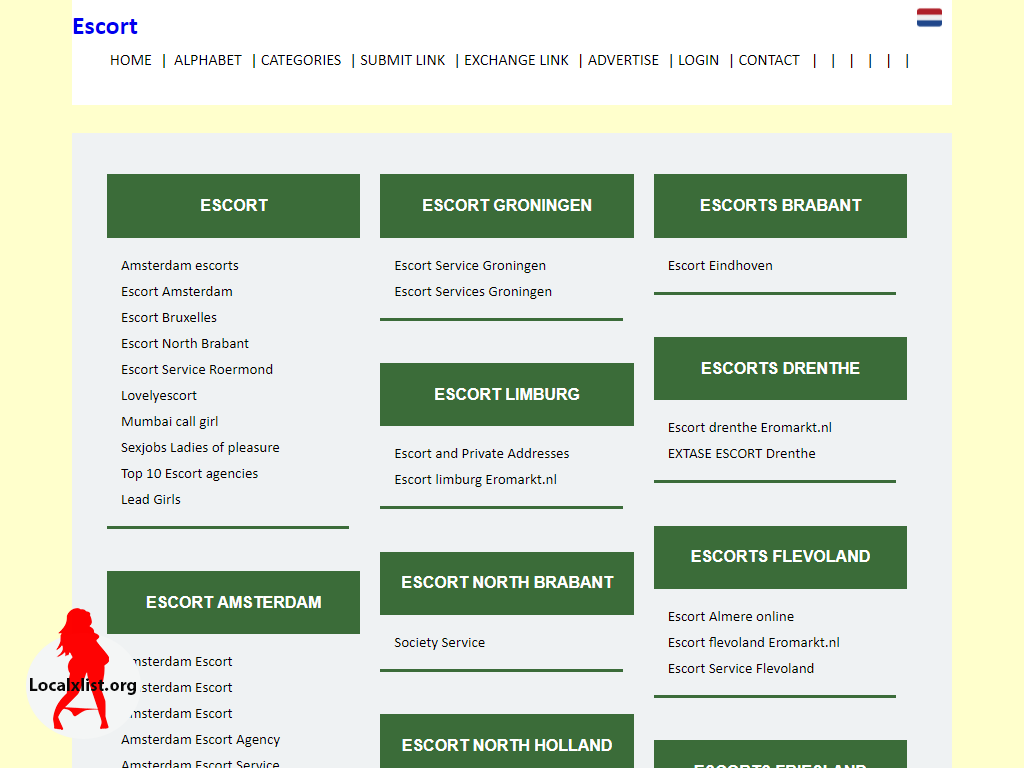Click EXTASE ESCORT Drenthe link
The height and width of the screenshot is (768, 1024).
click(x=741, y=453)
